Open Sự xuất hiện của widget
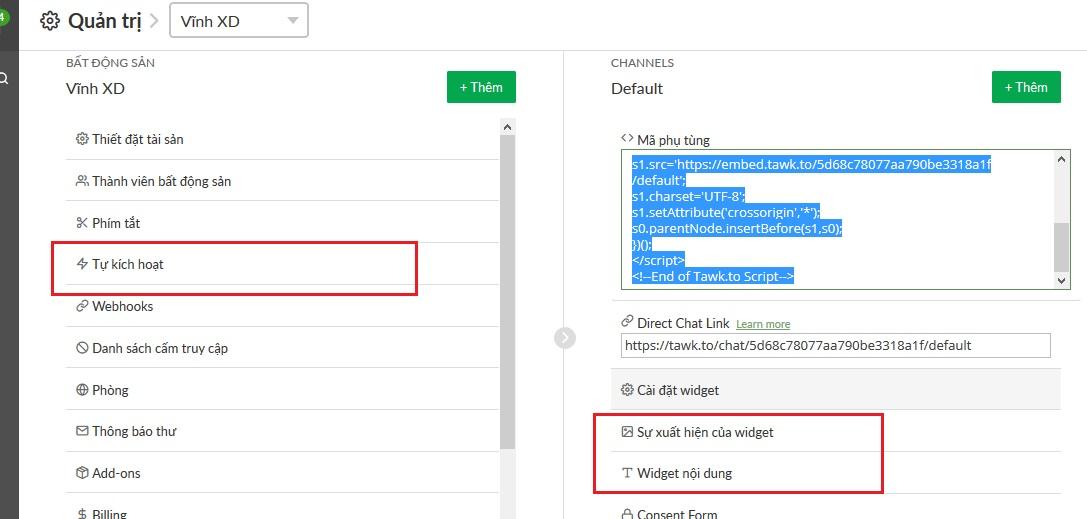The height and width of the screenshot is (519, 1087). [x=704, y=432]
